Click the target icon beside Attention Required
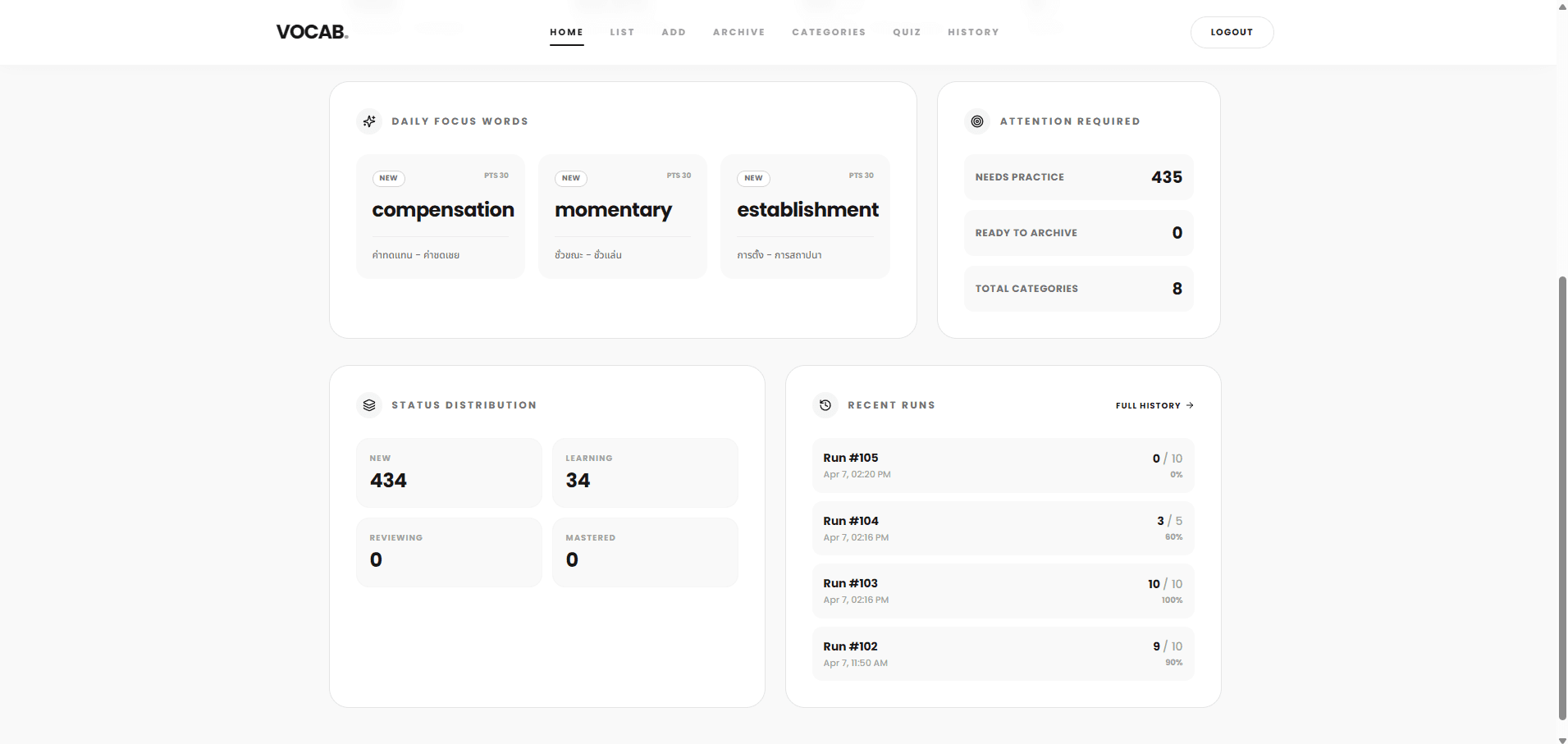 click(976, 121)
